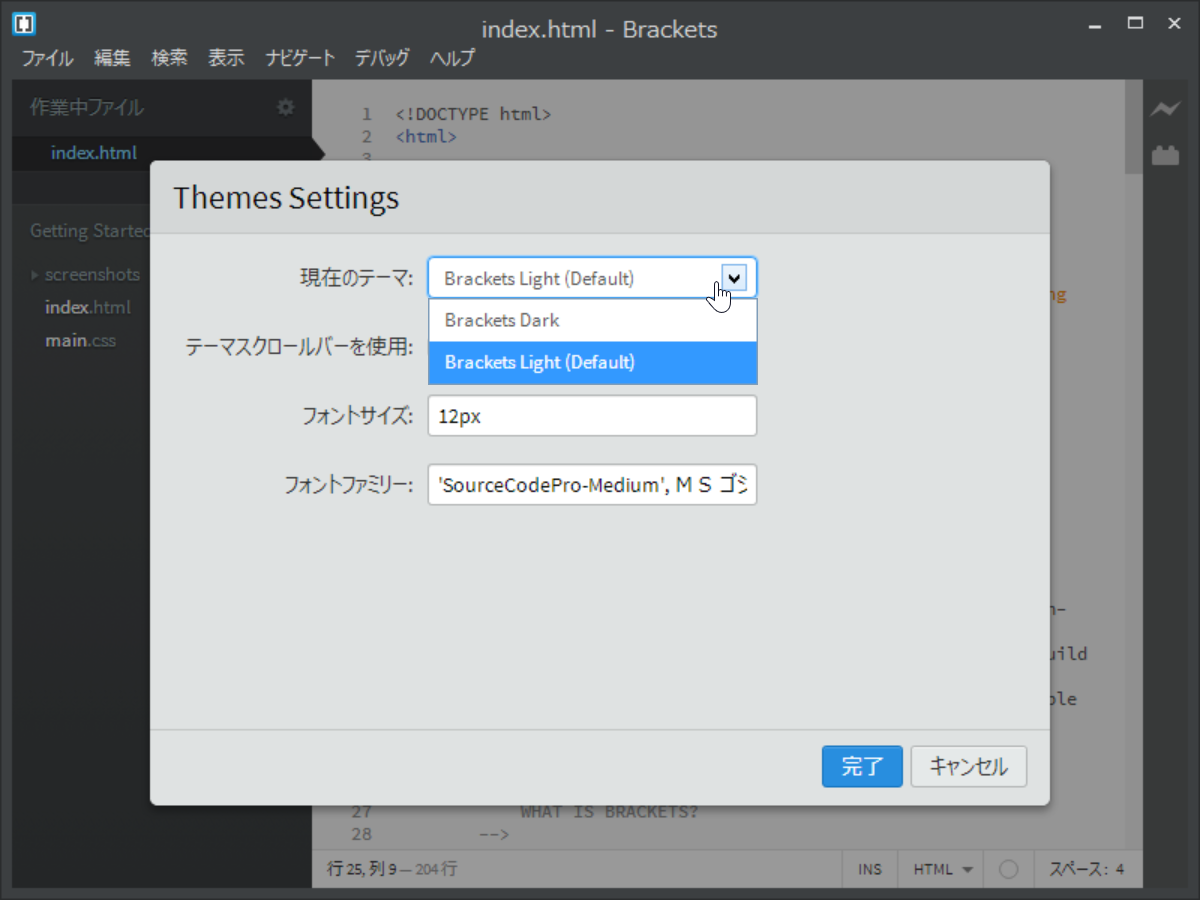Open HTML language mode dropdown in status bar
Viewport: 1200px width, 900px height.
(942, 869)
